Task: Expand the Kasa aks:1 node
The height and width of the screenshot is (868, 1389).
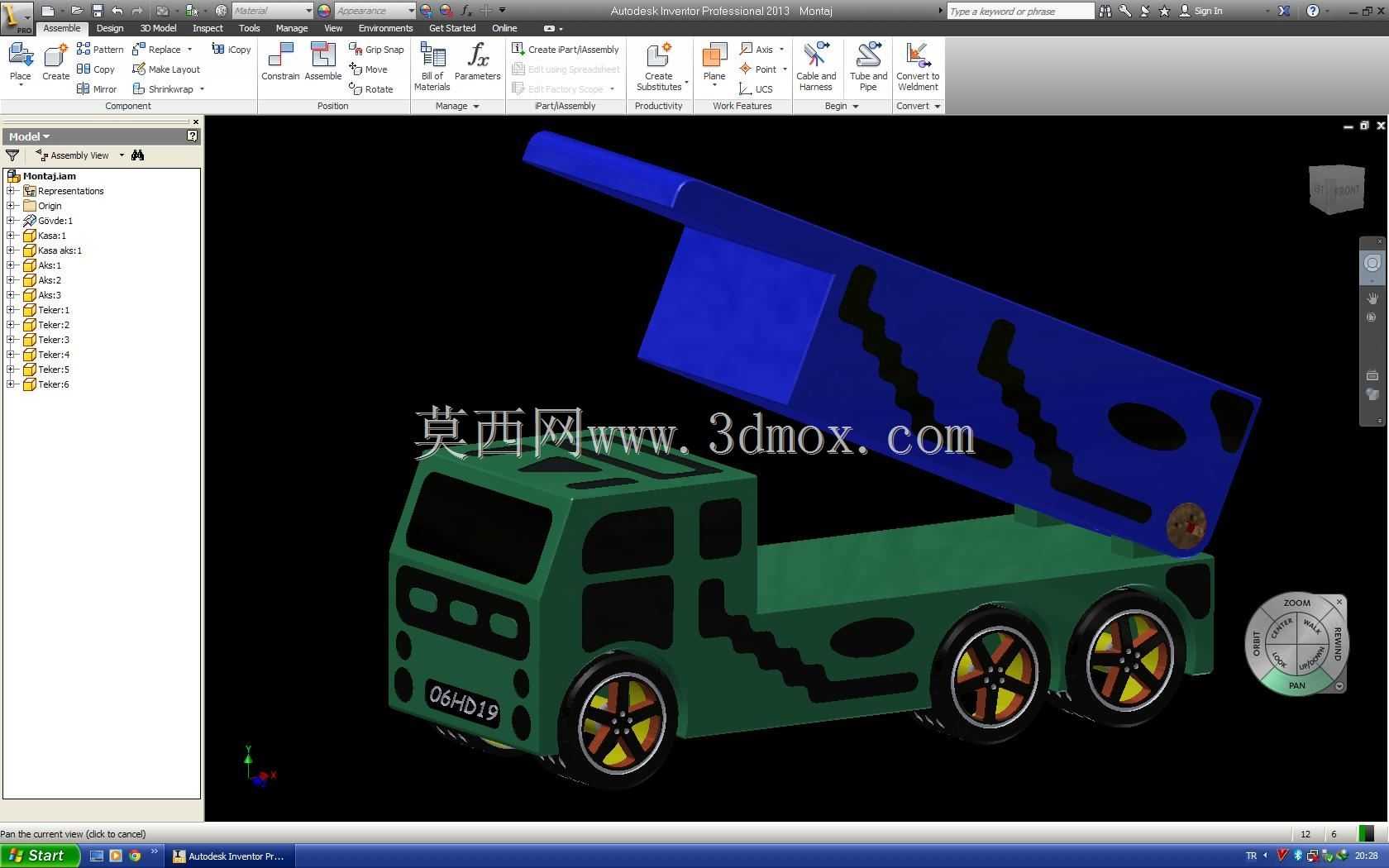Action: (12, 250)
